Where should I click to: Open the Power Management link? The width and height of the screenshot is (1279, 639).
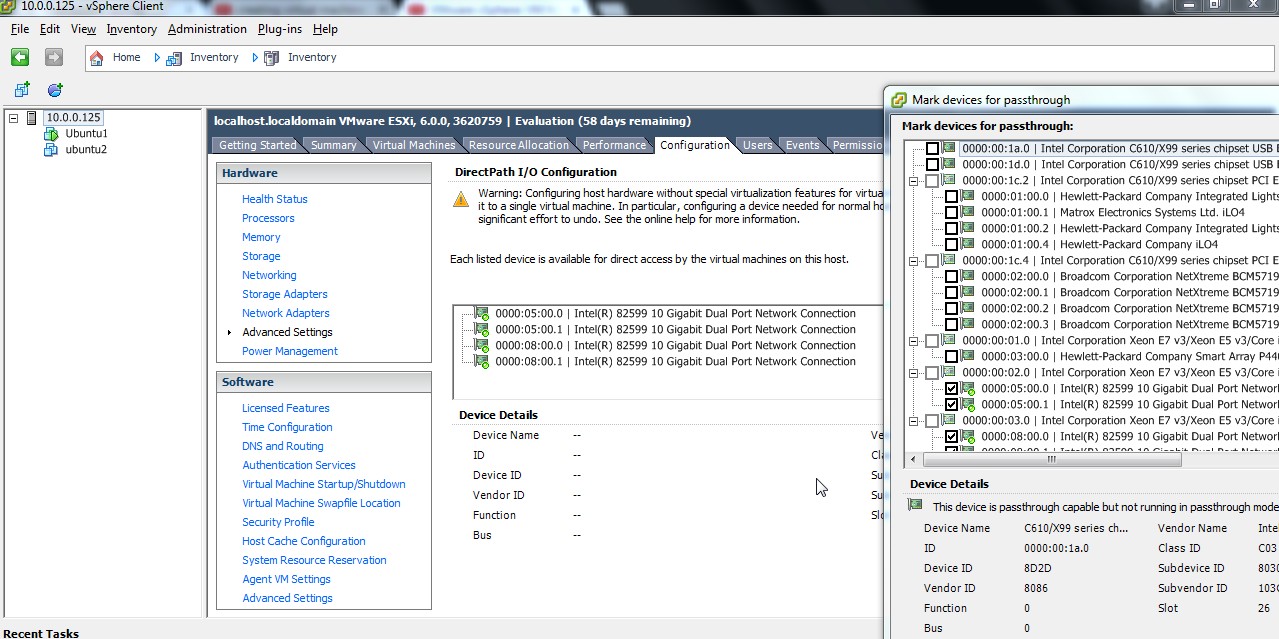[290, 351]
